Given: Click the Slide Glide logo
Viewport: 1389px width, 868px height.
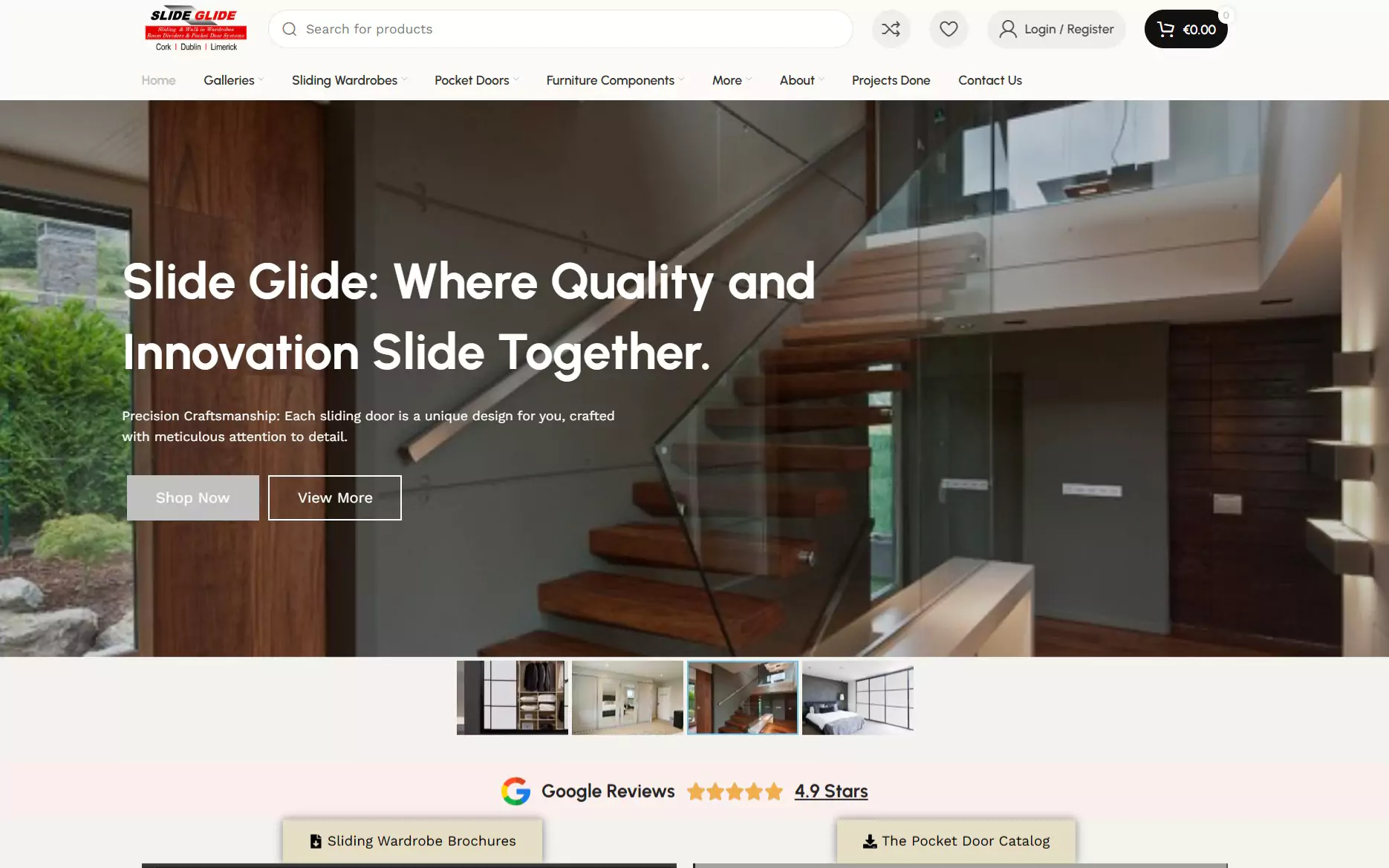Looking at the screenshot, I should 195,29.
